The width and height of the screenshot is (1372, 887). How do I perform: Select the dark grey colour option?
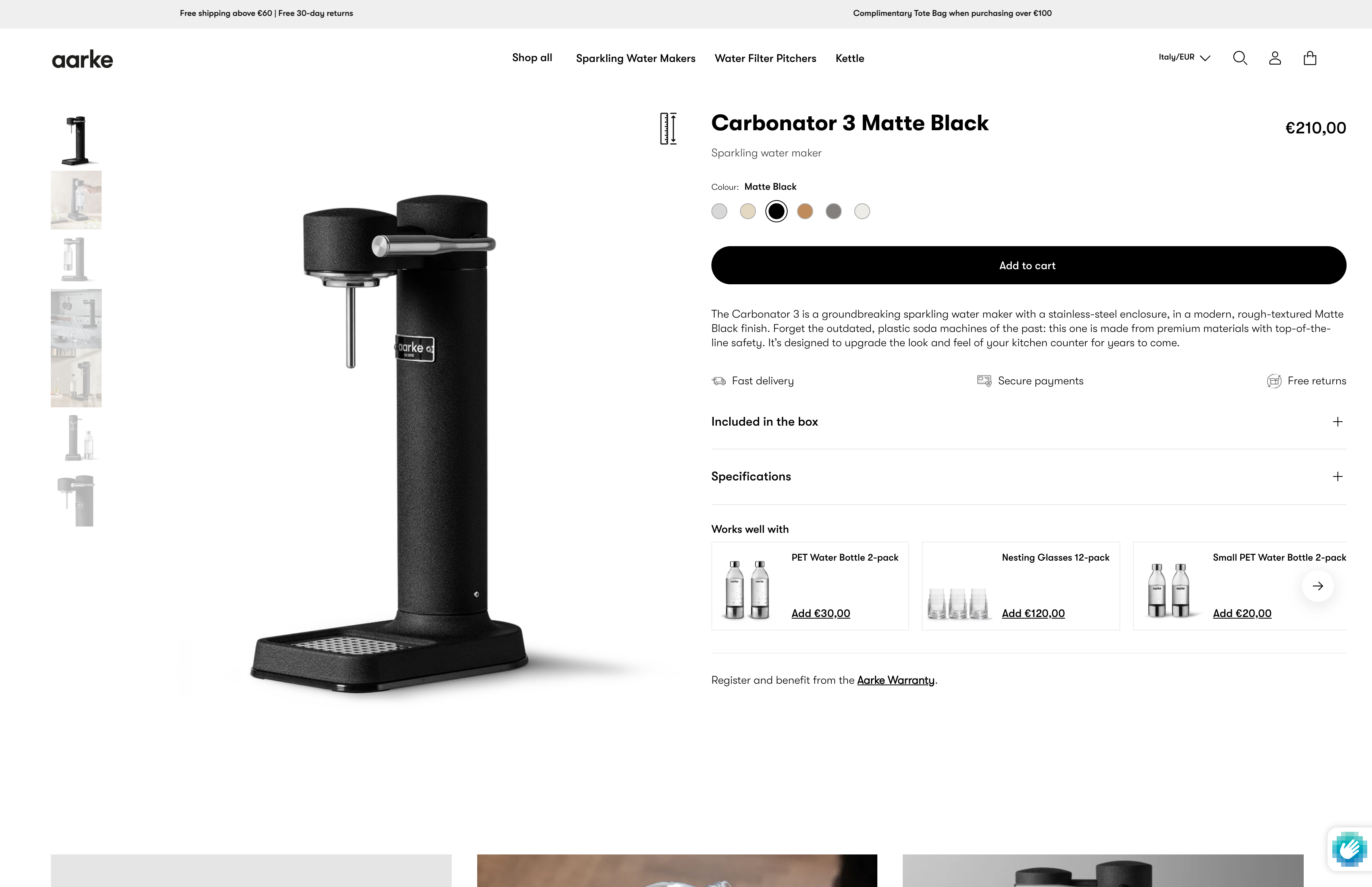point(833,211)
